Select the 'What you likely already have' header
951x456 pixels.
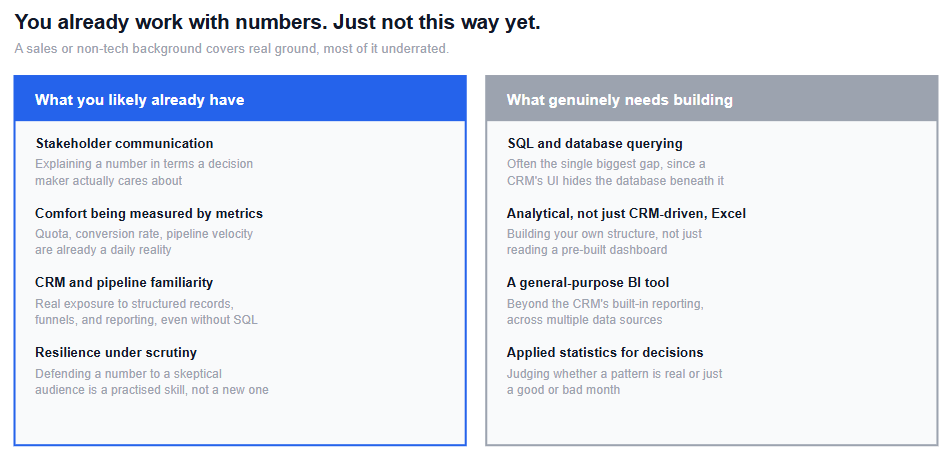pos(240,99)
